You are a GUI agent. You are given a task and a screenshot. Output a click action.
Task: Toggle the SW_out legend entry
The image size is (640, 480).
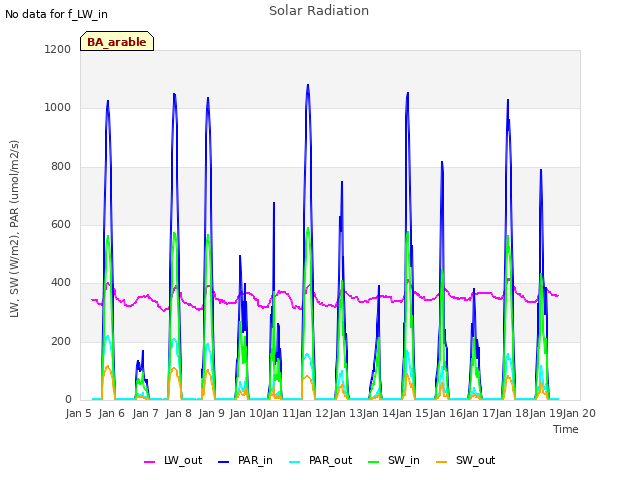[465, 461]
